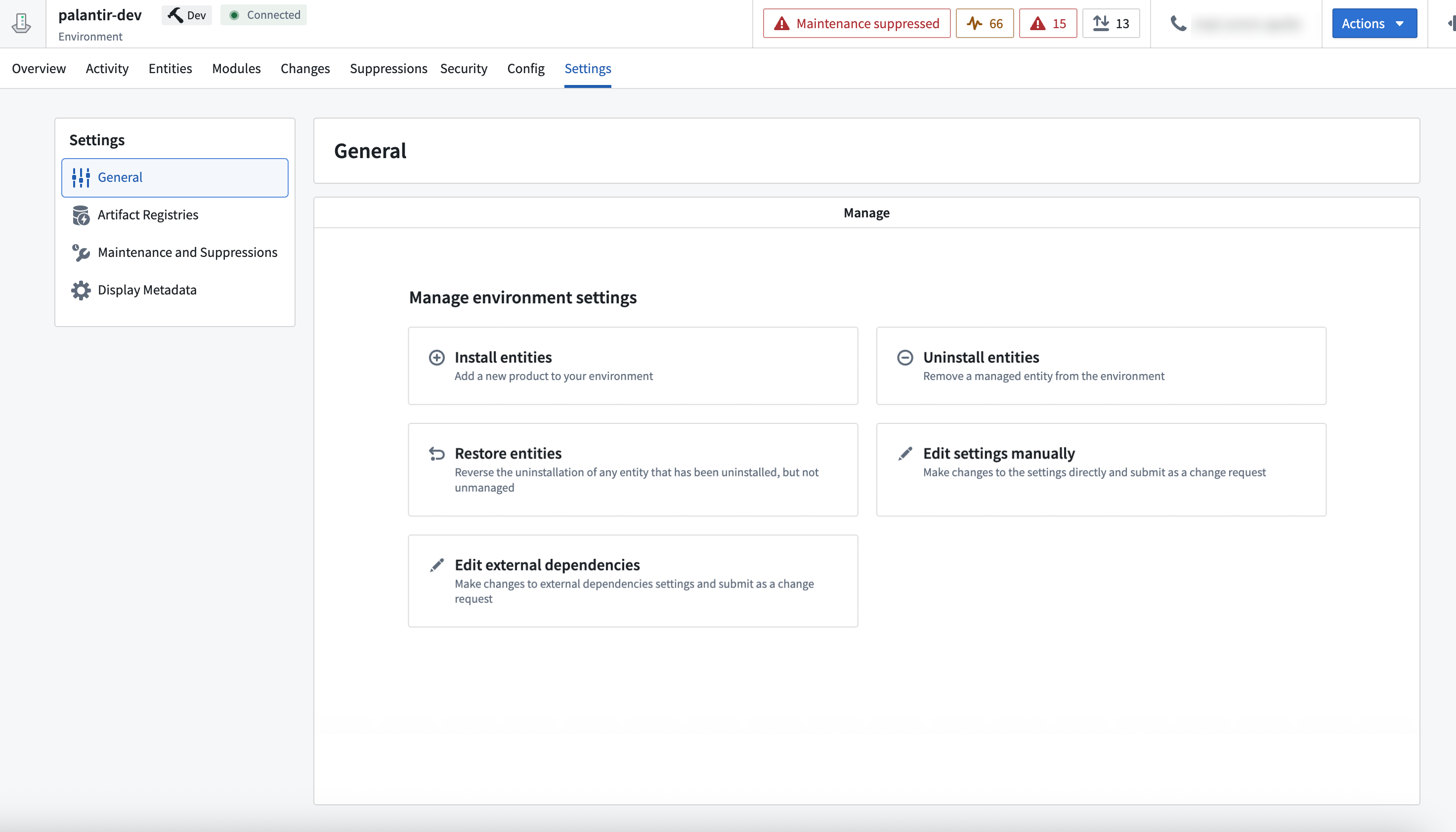Click the Connected status indicator
The image size is (1456, 832).
pyautogui.click(x=263, y=15)
